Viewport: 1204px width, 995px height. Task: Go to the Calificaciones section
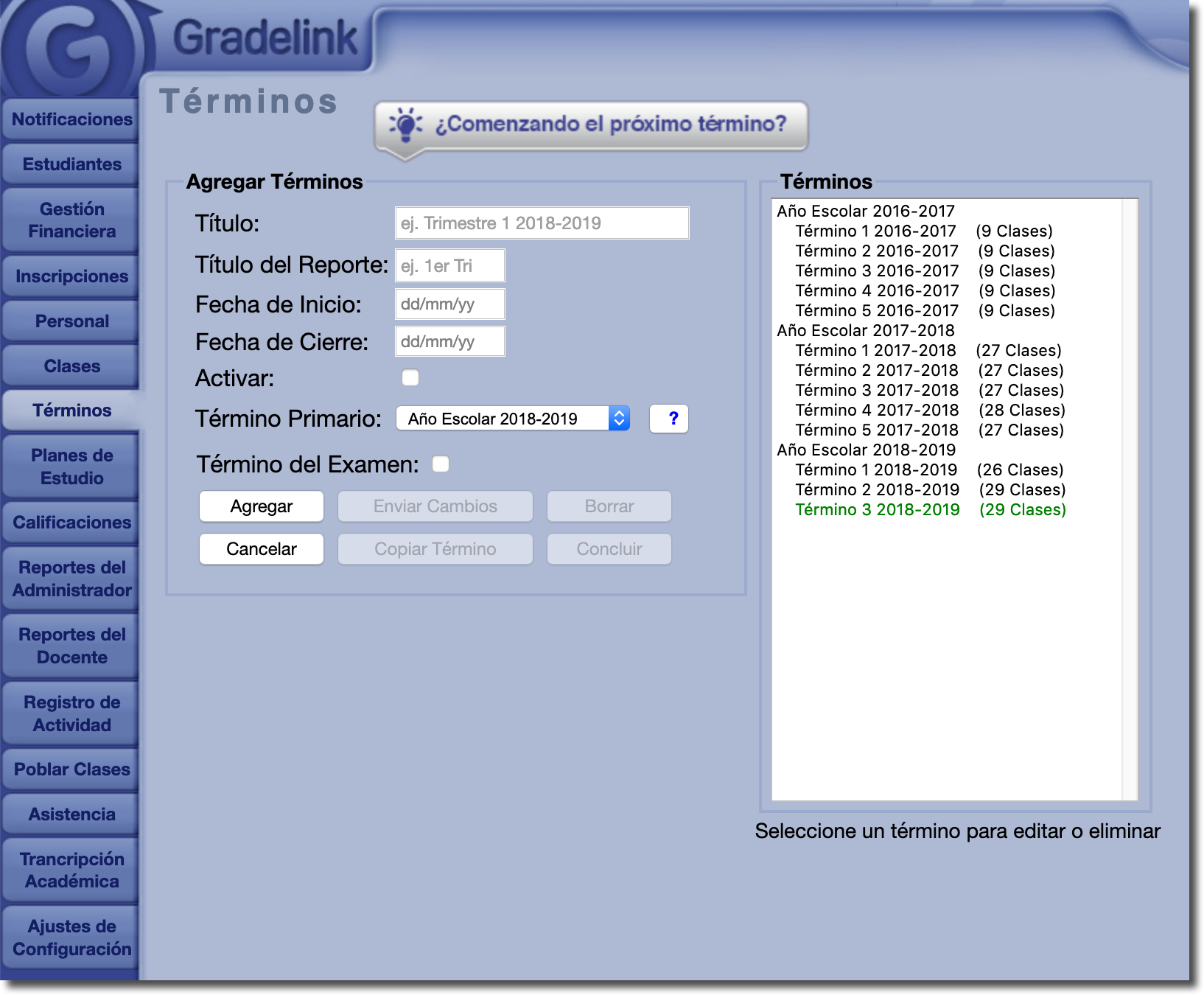[71, 523]
